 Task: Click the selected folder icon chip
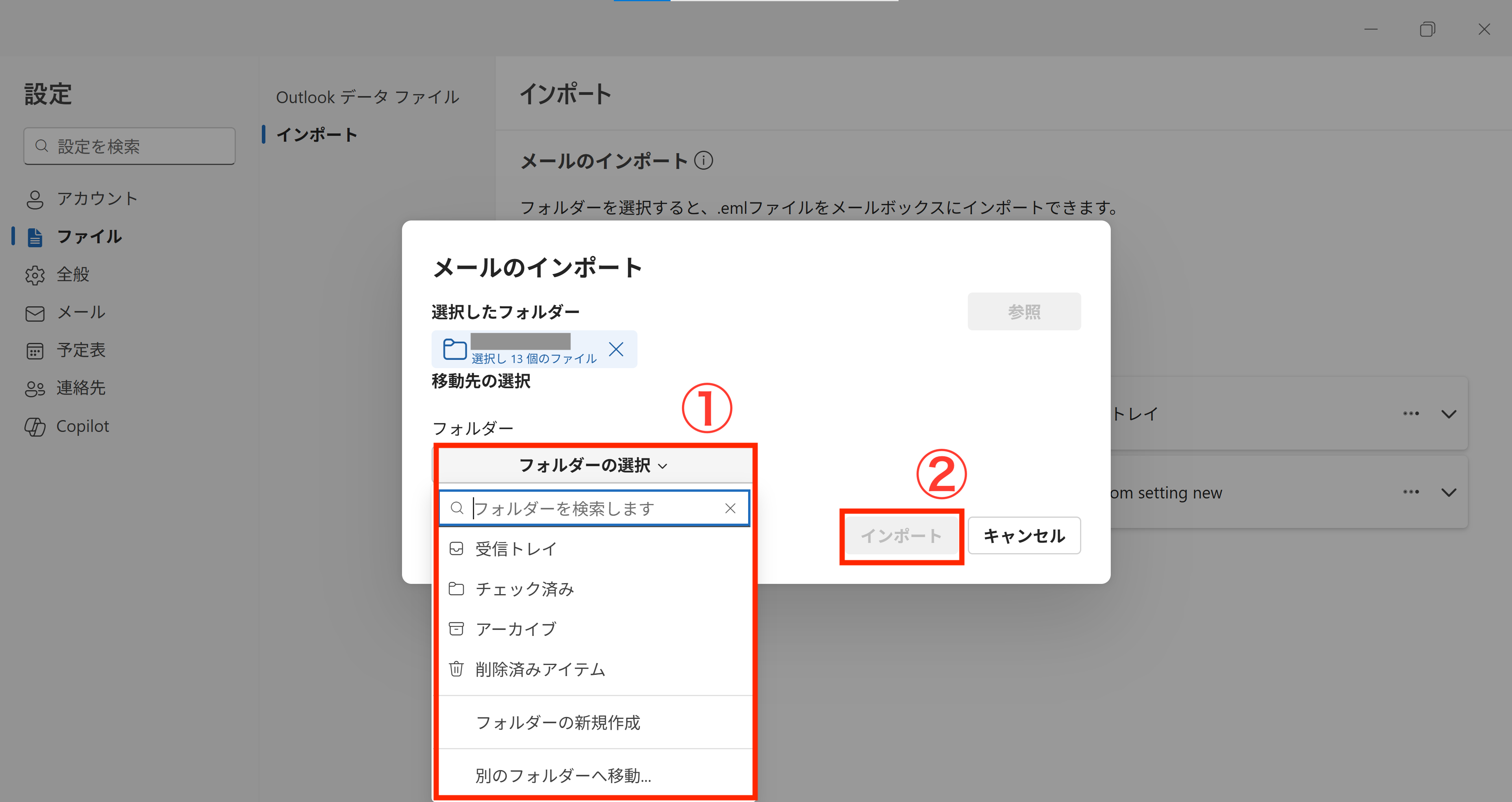coord(454,349)
